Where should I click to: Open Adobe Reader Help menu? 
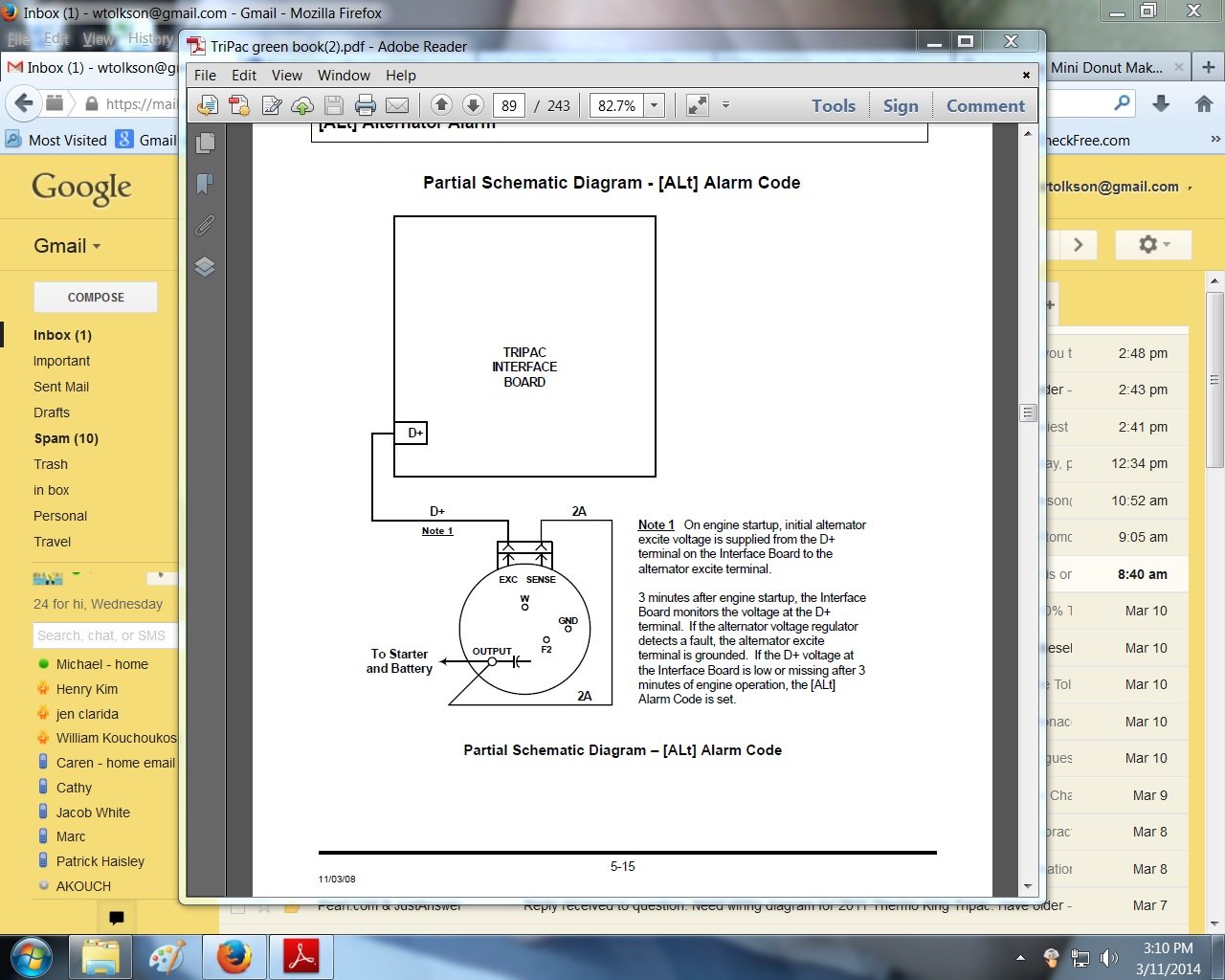click(x=401, y=76)
